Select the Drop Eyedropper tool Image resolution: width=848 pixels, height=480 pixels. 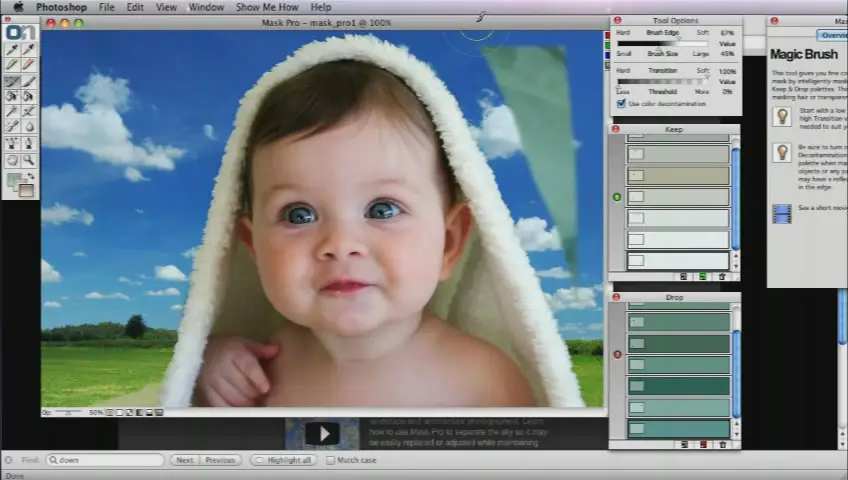[x=29, y=50]
